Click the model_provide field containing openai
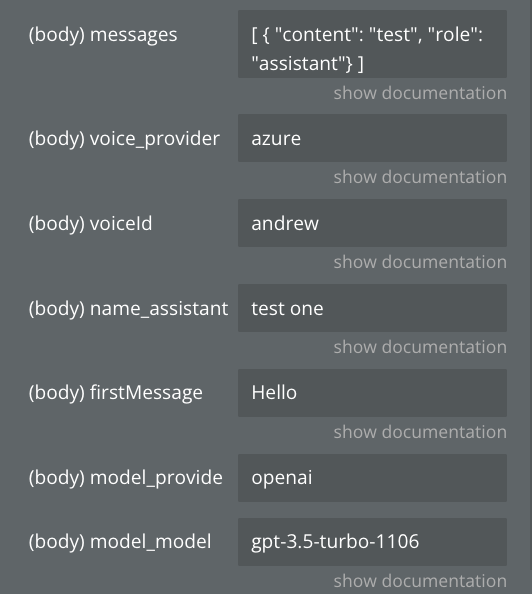Viewport: 532px width, 594px height. 372,478
